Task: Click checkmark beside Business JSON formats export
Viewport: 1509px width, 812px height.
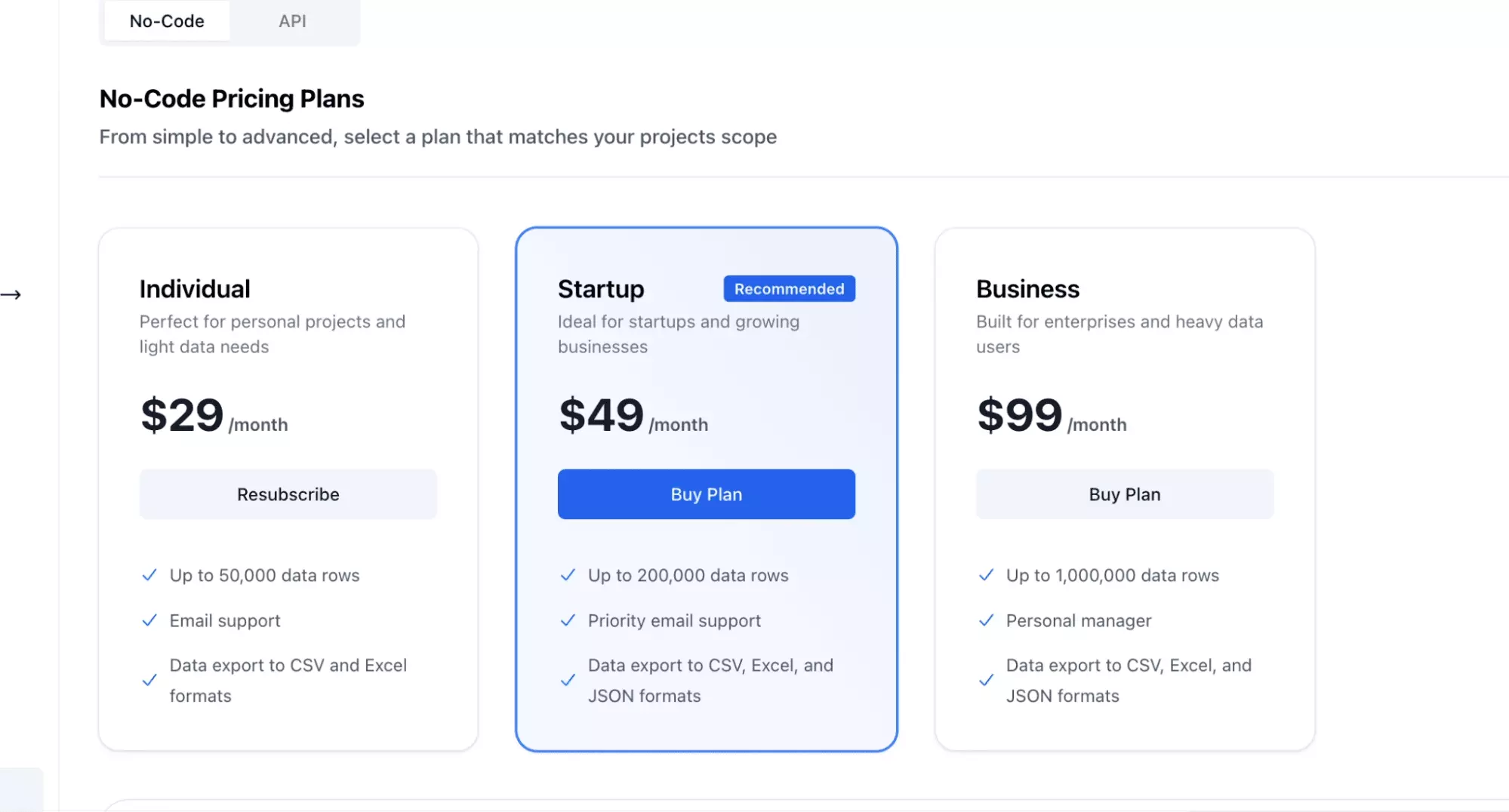Action: point(986,680)
